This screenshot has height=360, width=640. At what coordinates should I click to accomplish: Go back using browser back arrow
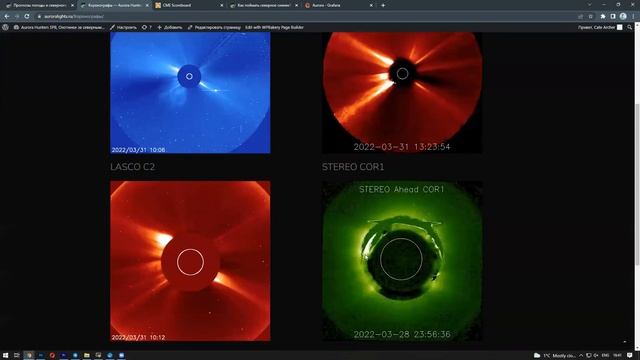coord(7,16)
